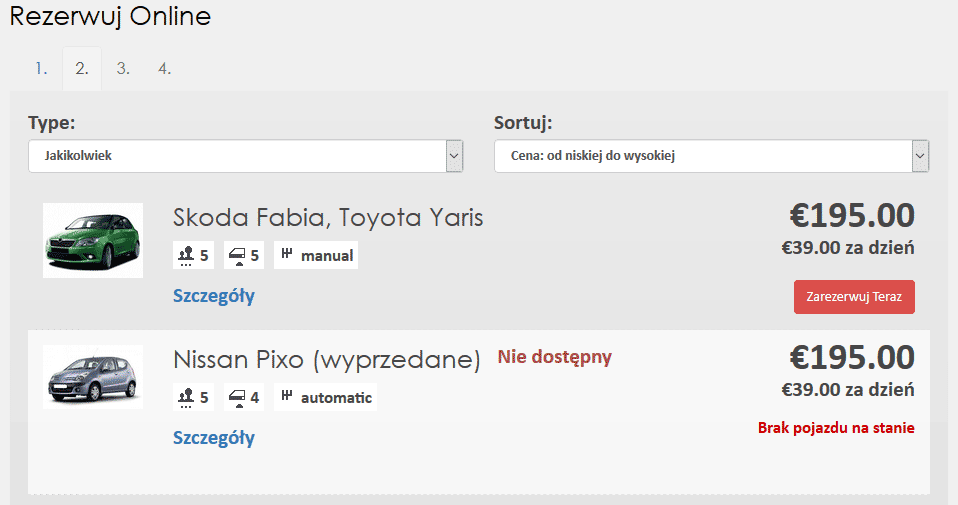958x505 pixels.
Task: Click the automatic gearbox icon for Nissan Pixo
Action: click(x=286, y=395)
